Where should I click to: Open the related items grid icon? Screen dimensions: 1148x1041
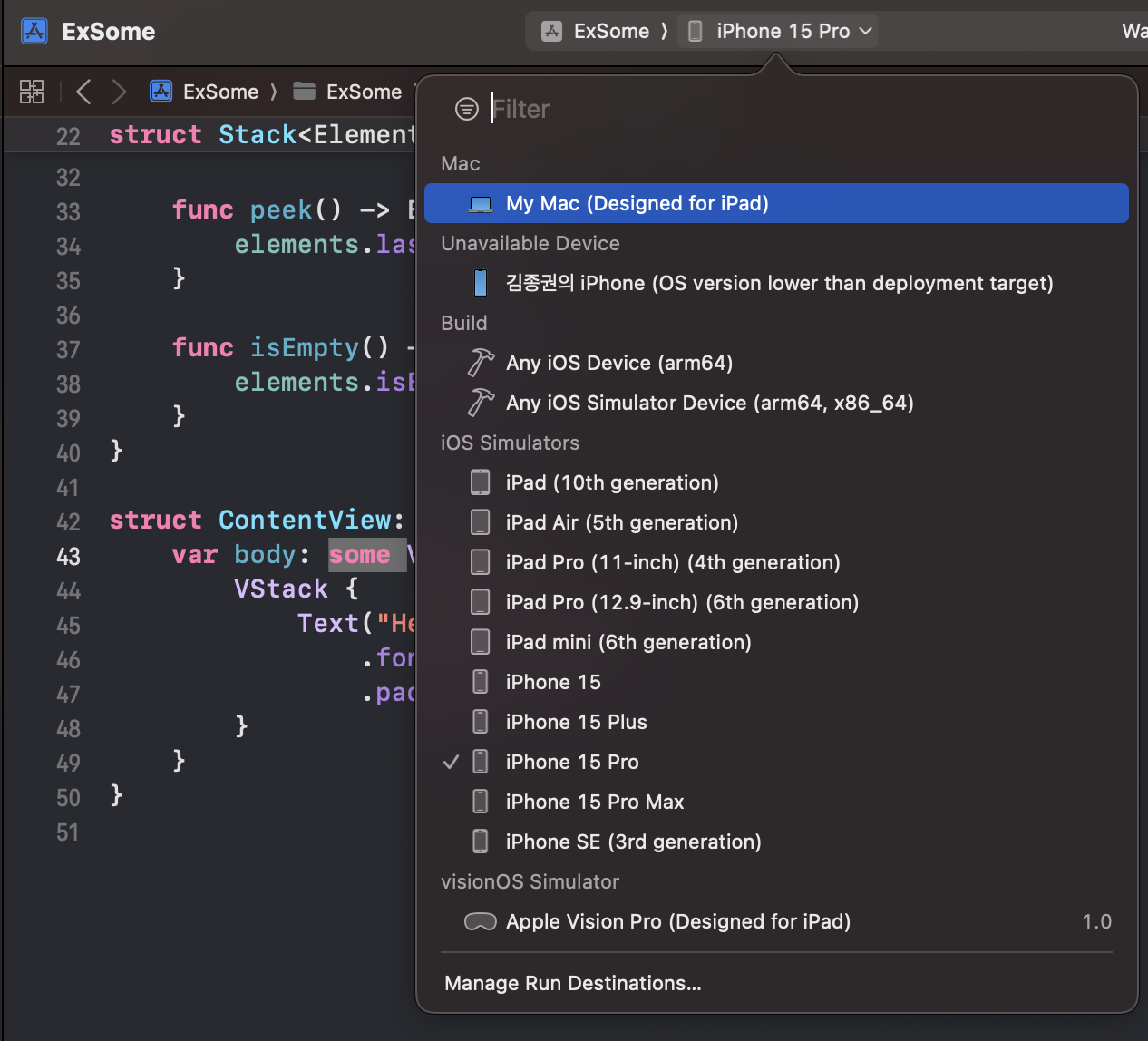coord(32,92)
